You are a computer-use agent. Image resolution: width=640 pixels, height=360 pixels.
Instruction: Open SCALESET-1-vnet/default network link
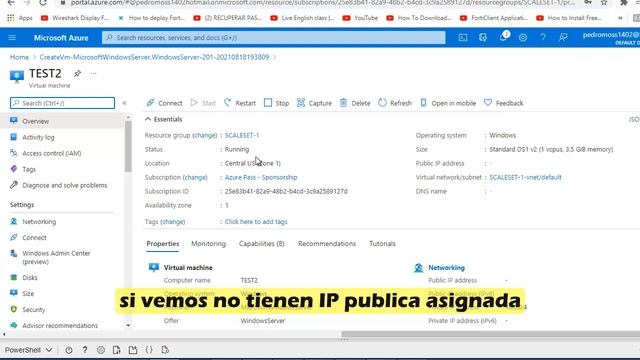pos(525,177)
